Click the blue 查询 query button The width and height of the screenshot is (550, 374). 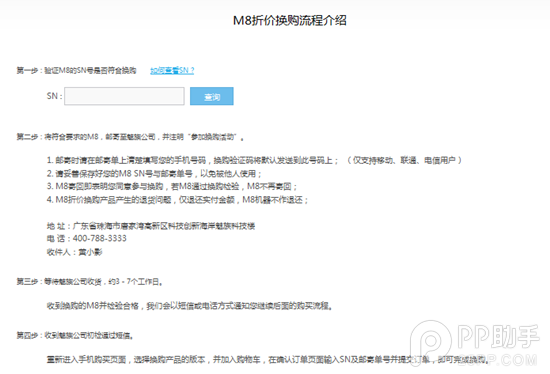(212, 96)
